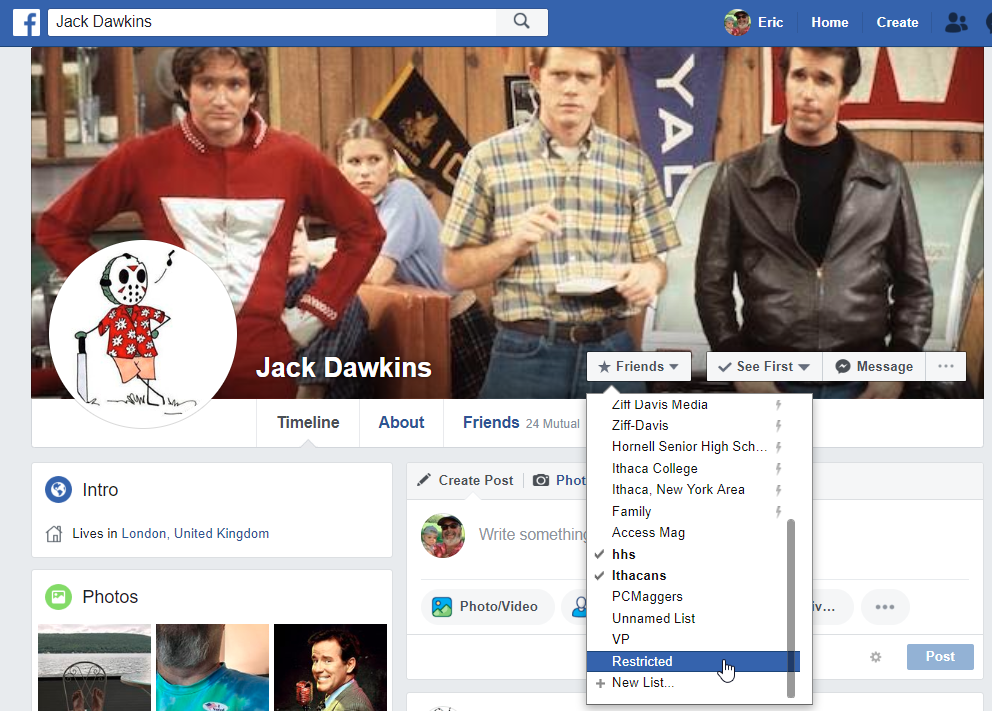Uncheck the Ithacans friend list
Screen dimensions: 992x711
(x=639, y=576)
